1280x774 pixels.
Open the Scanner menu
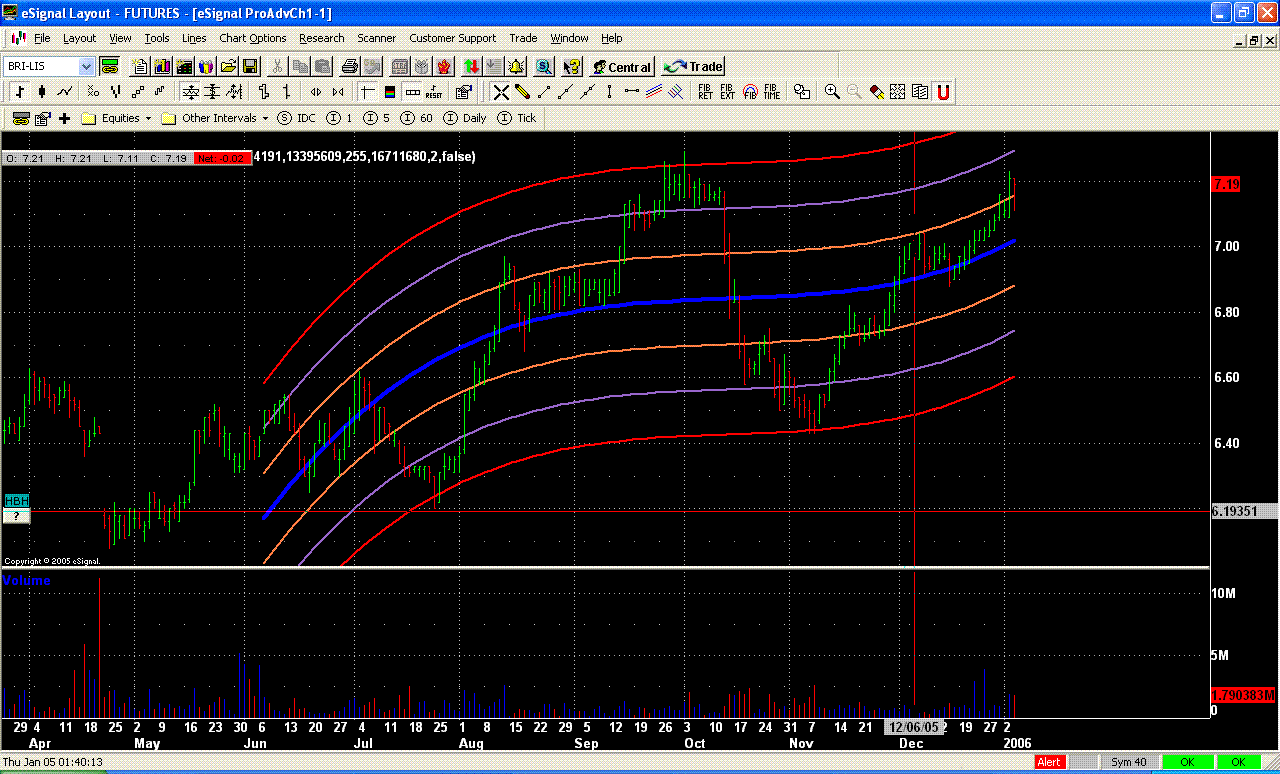pos(376,38)
